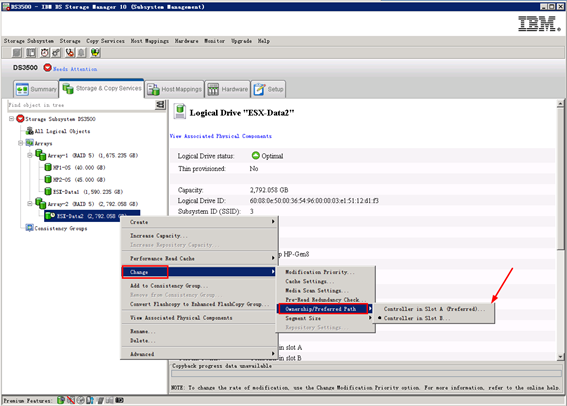Choose Delete... in the context menu

click(199, 341)
